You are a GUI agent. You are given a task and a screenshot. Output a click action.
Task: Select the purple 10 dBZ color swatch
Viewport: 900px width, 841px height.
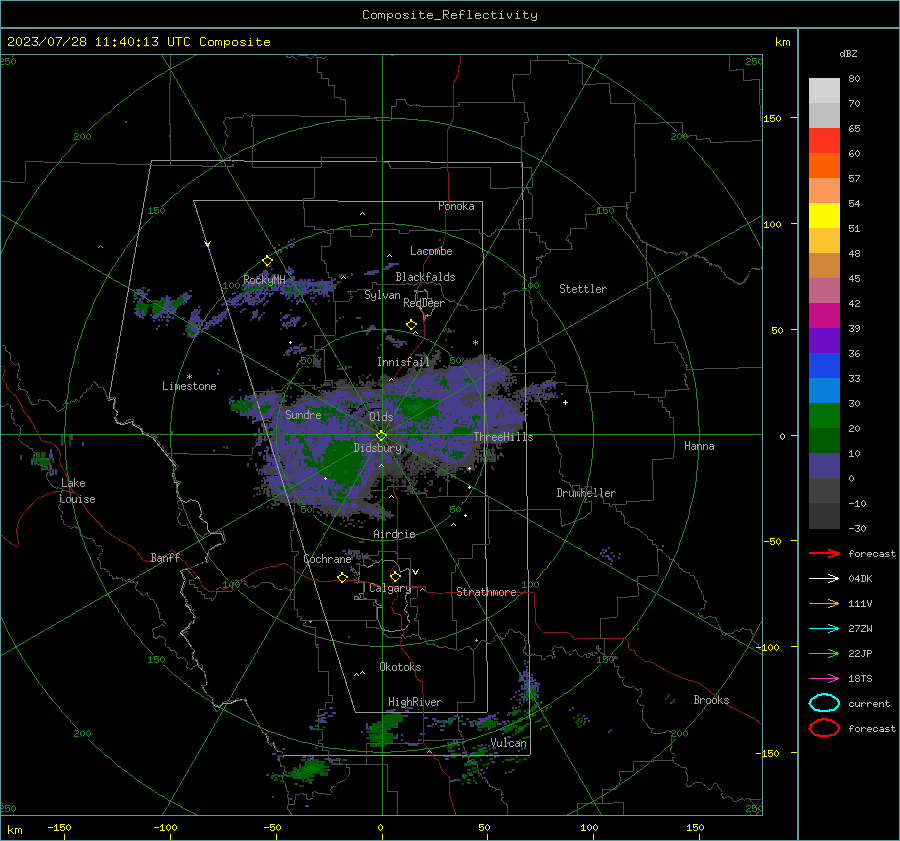pyautogui.click(x=824, y=465)
